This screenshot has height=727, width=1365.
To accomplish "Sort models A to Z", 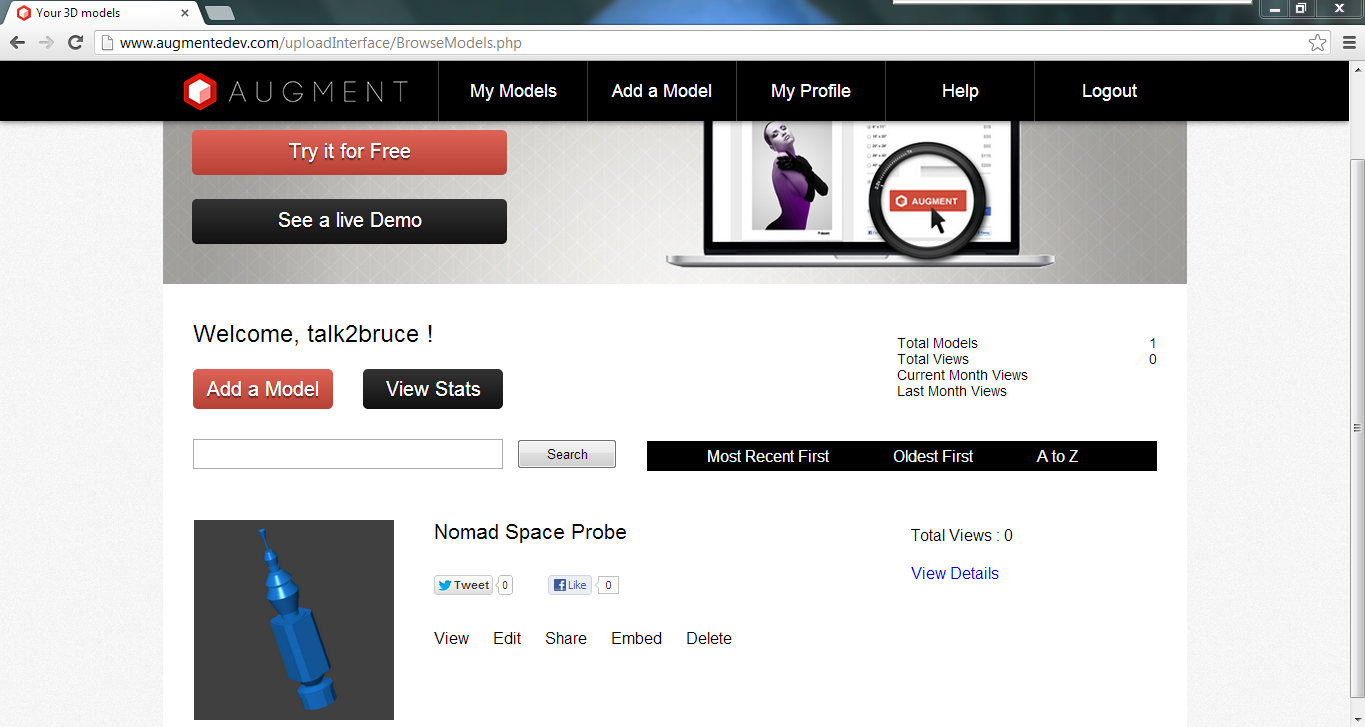I will pos(1057,456).
